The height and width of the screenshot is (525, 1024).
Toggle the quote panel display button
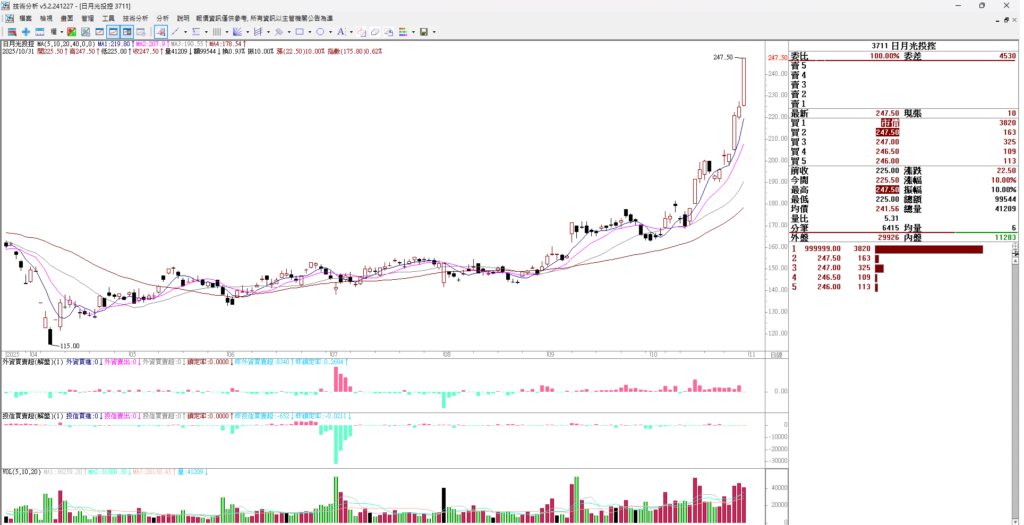(x=129, y=32)
